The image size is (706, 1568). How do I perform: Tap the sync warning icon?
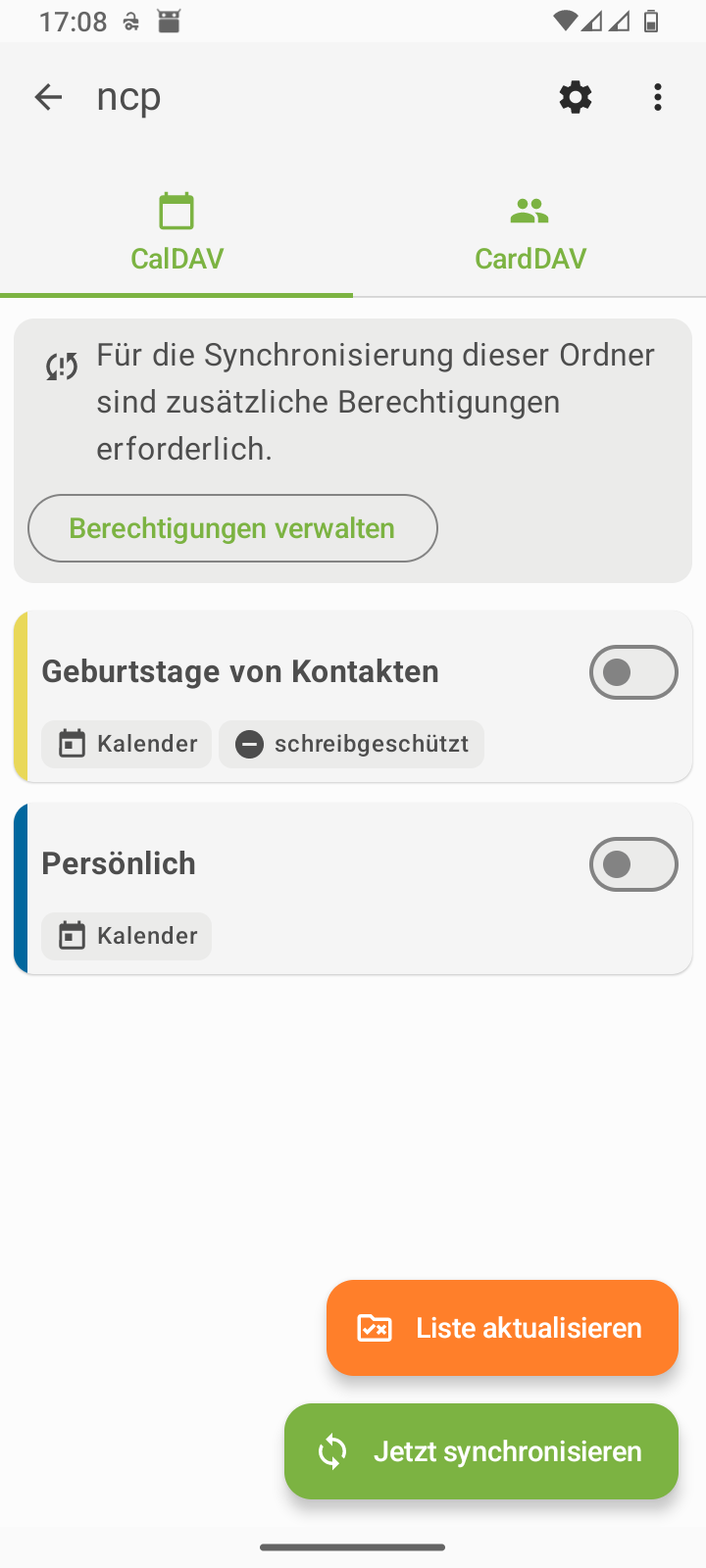[x=62, y=367]
